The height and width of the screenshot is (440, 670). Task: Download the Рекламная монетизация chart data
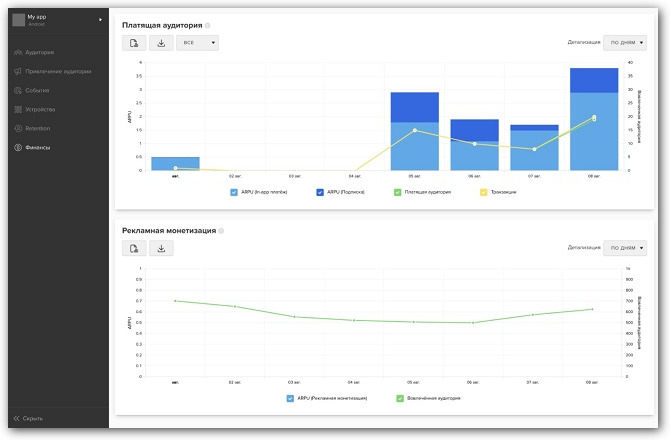point(160,248)
